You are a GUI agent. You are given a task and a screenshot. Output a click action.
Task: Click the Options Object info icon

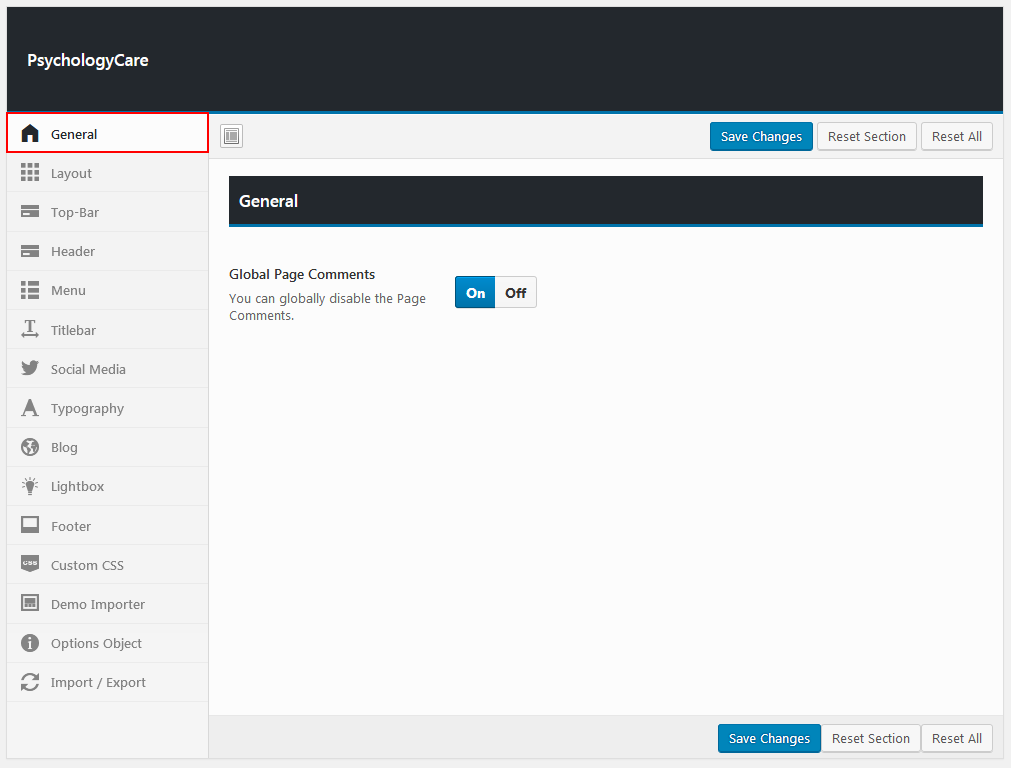[30, 643]
